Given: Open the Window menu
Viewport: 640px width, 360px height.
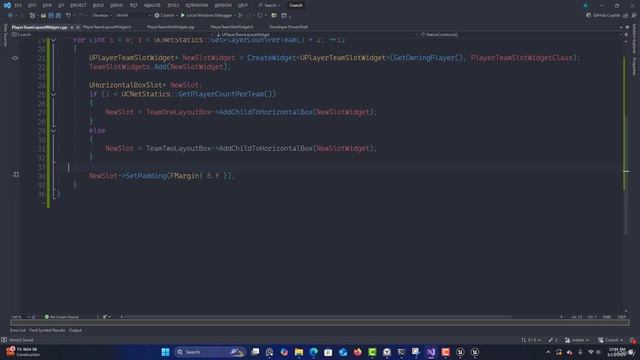Looking at the screenshot, I should (x=223, y=5).
